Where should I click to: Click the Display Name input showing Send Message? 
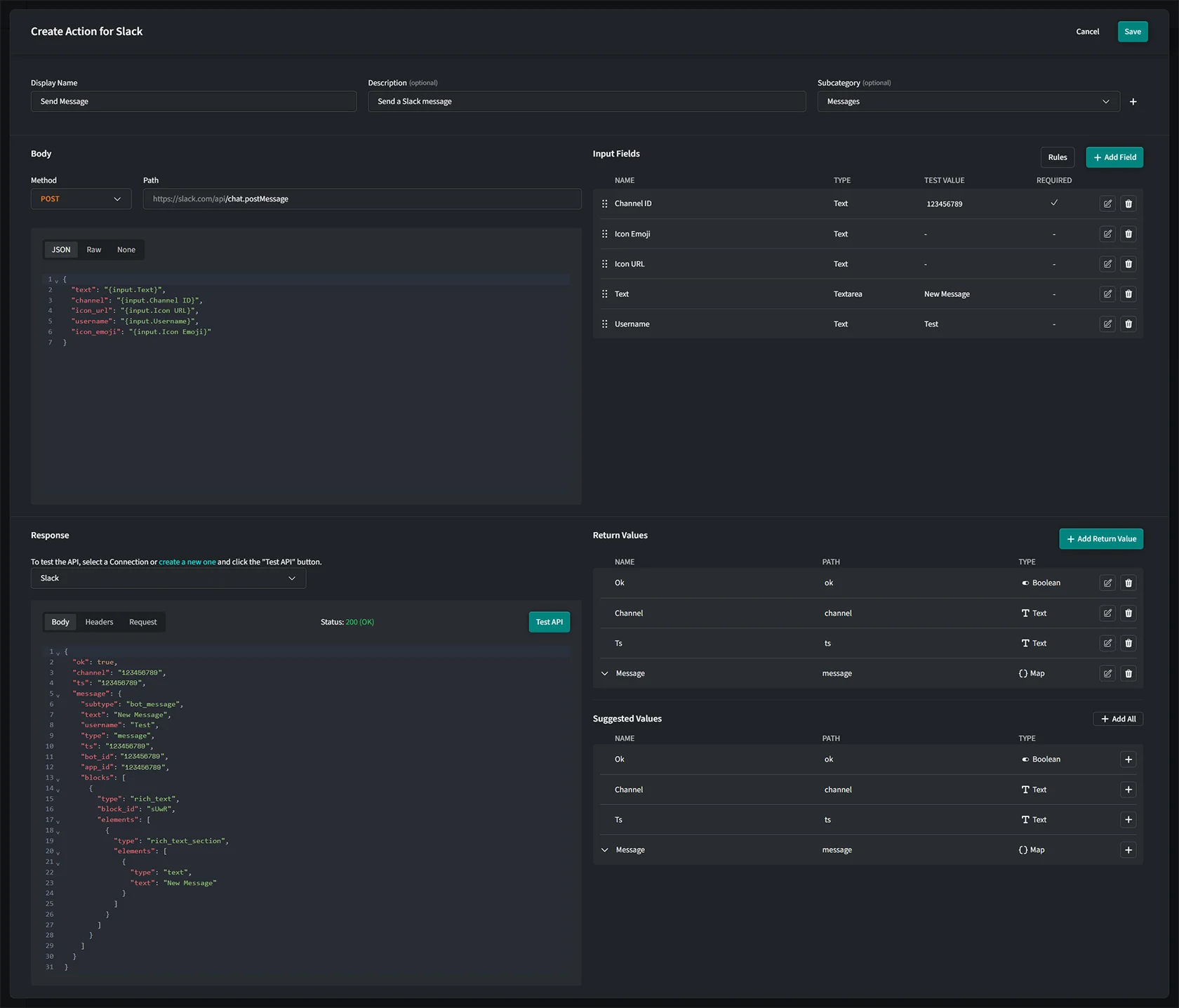point(193,101)
